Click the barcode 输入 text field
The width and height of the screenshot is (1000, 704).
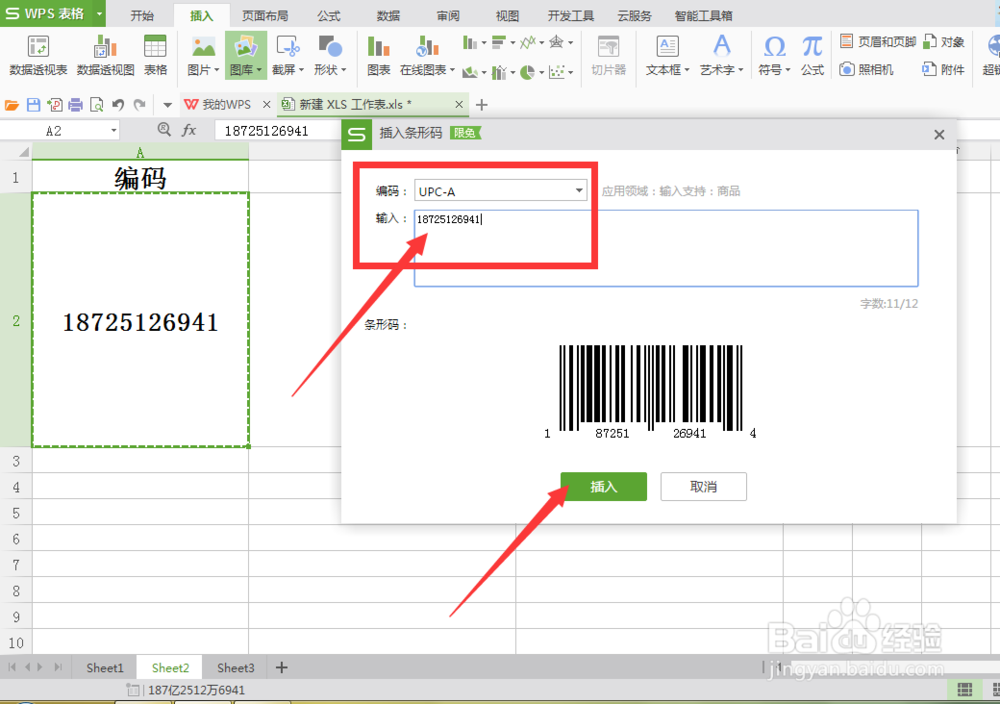[666, 248]
